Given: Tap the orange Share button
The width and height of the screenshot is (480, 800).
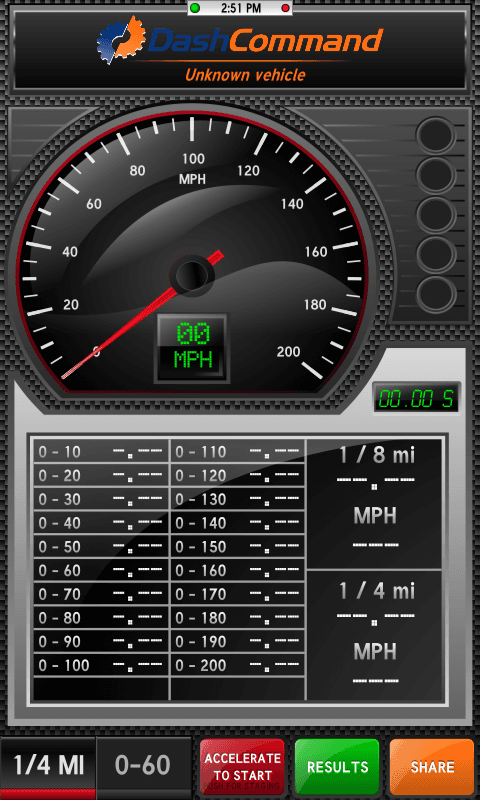Looking at the screenshot, I should coord(432,766).
